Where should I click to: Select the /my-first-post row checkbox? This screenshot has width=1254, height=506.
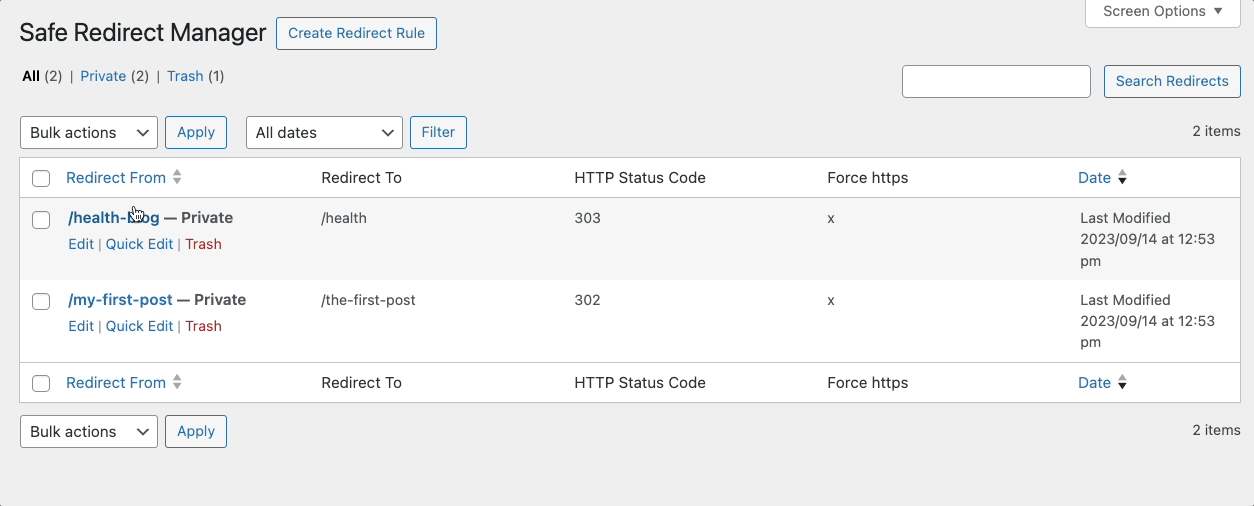coord(41,301)
